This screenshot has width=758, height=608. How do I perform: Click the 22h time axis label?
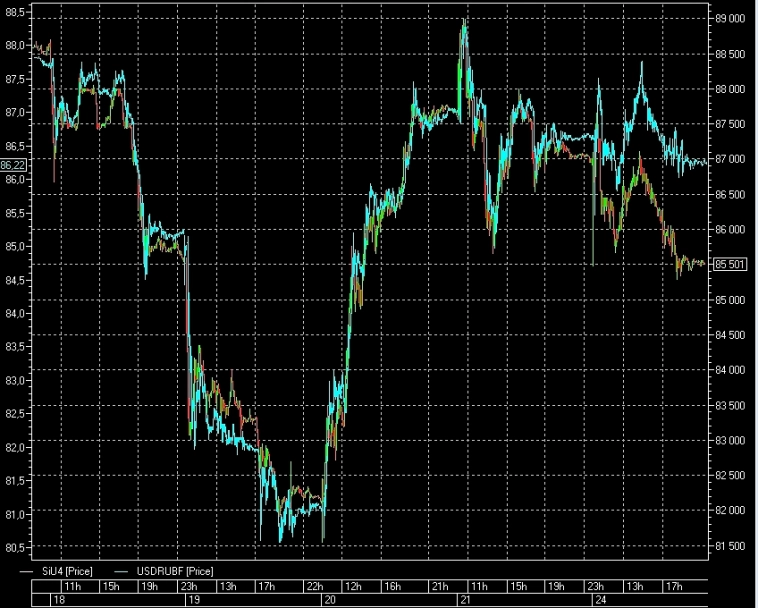pos(315,586)
